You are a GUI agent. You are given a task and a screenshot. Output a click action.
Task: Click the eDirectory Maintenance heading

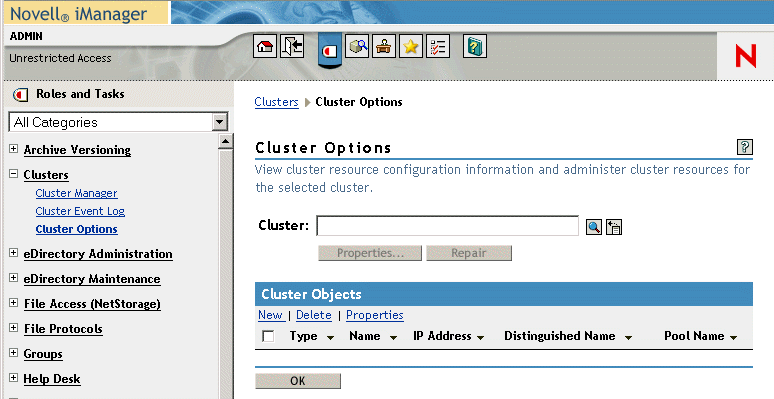coord(92,279)
